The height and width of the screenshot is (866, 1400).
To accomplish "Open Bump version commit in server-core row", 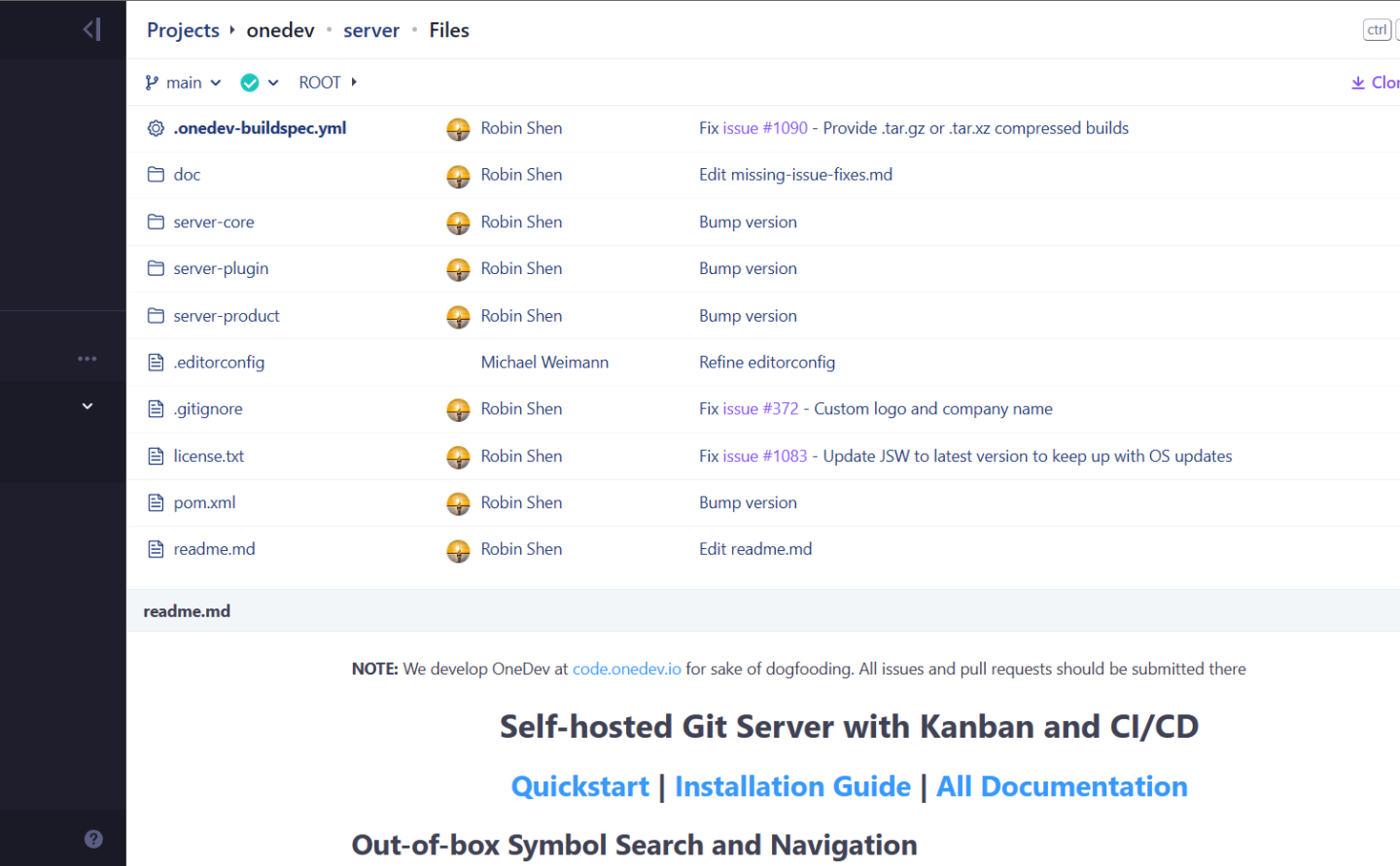I will click(x=748, y=222).
